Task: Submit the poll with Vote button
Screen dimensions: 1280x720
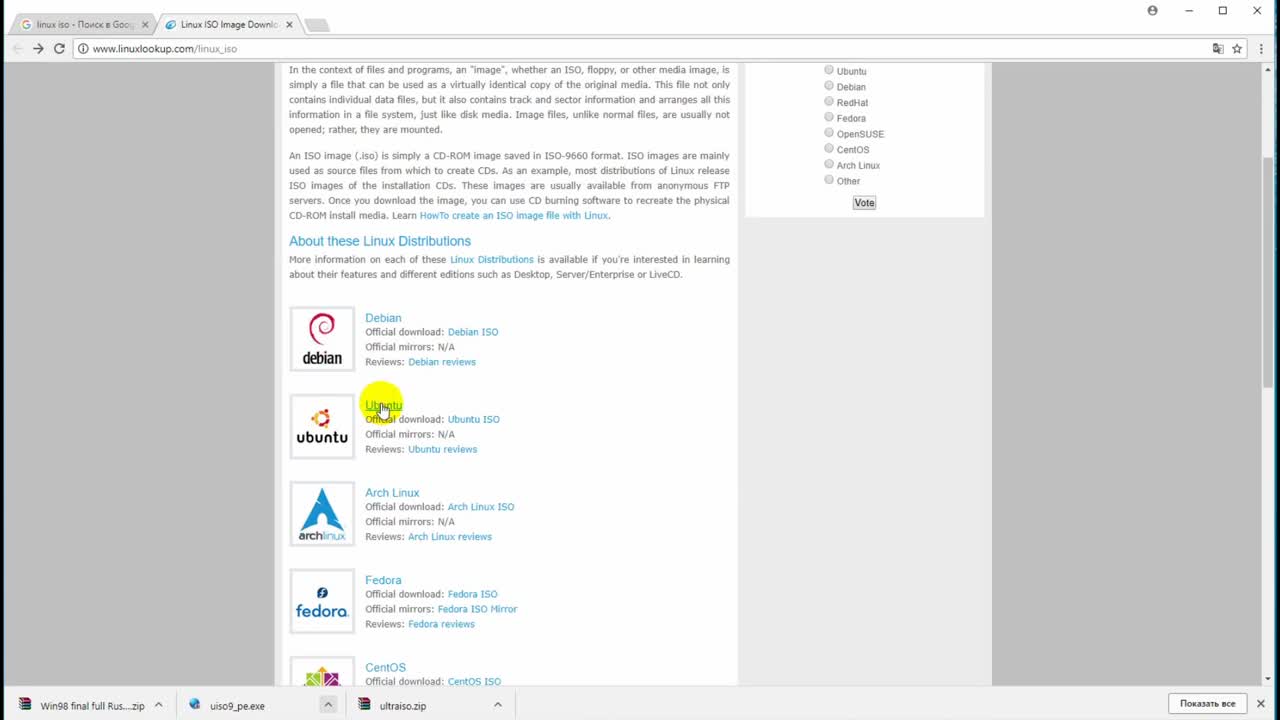Action: click(864, 203)
